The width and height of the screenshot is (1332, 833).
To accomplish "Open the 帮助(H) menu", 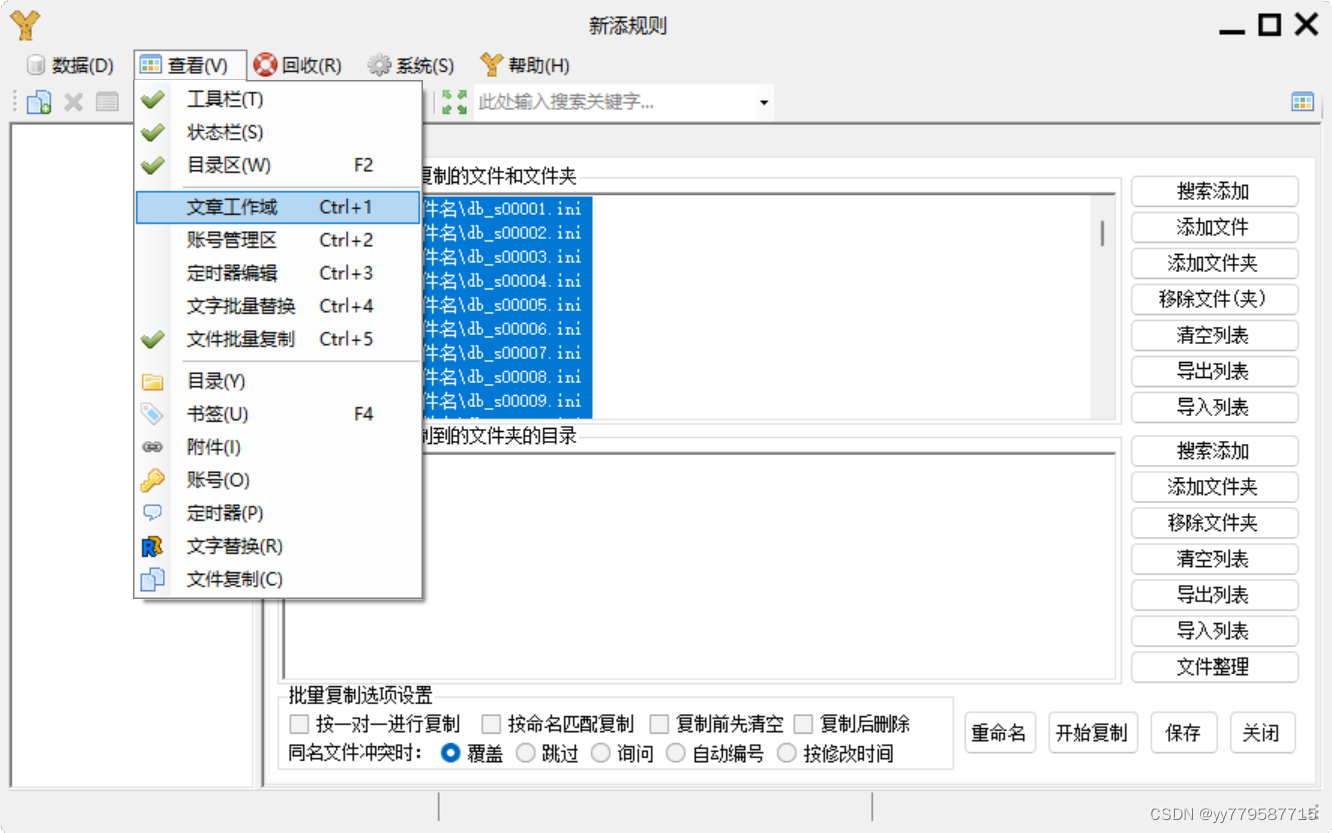I will [525, 66].
